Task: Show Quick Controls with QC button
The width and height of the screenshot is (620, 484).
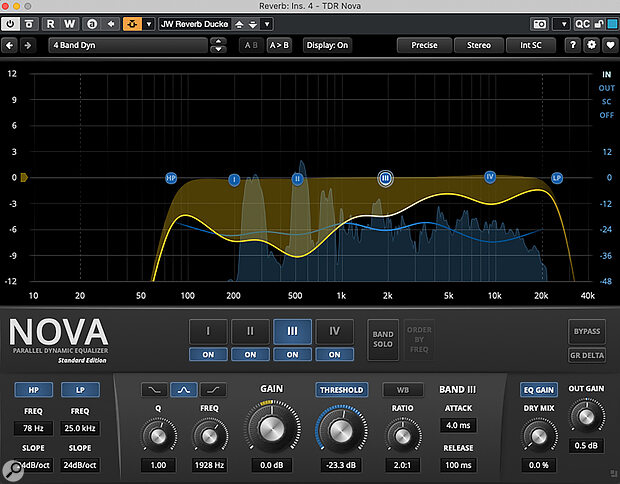Action: [x=582, y=24]
